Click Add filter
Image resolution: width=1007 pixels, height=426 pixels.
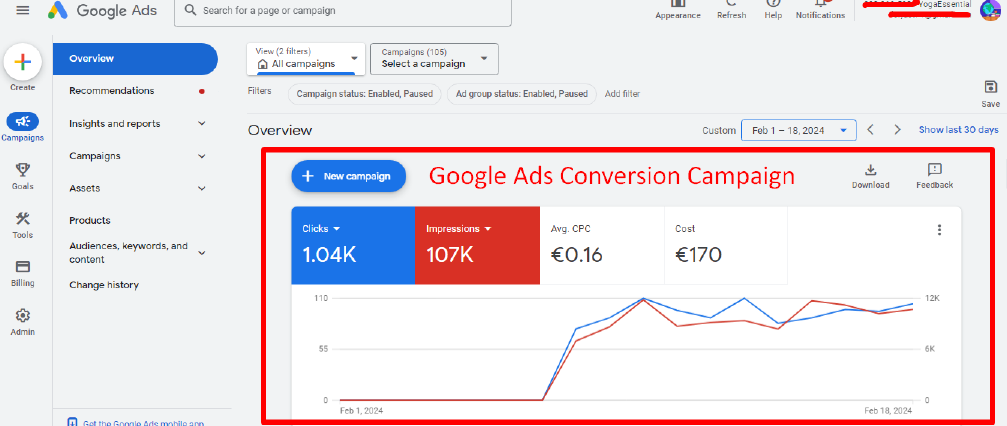click(x=622, y=94)
